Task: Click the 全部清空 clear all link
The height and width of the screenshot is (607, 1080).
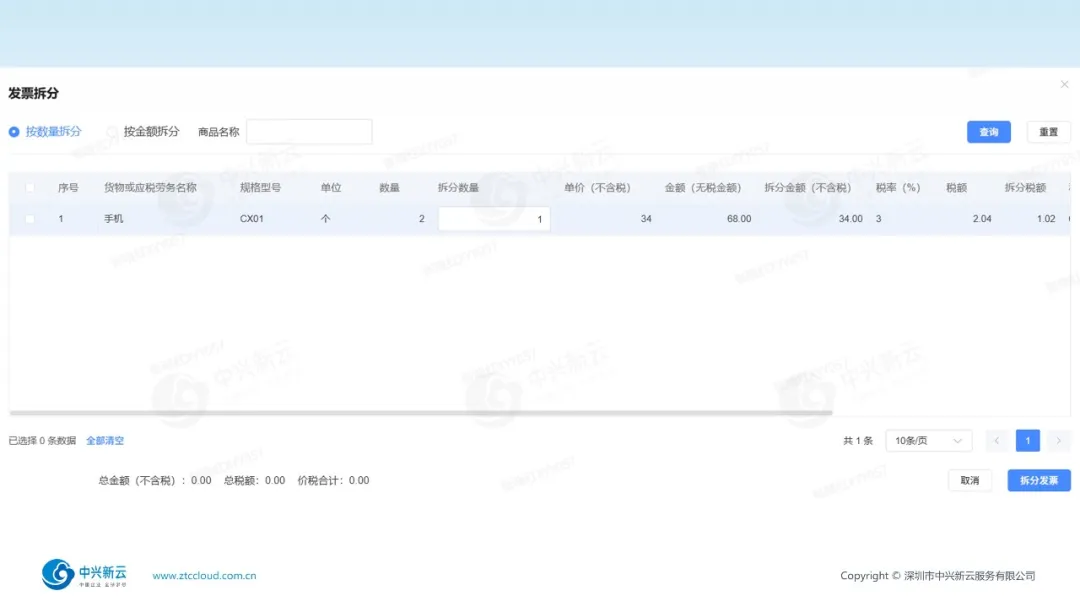Action: pyautogui.click(x=105, y=440)
